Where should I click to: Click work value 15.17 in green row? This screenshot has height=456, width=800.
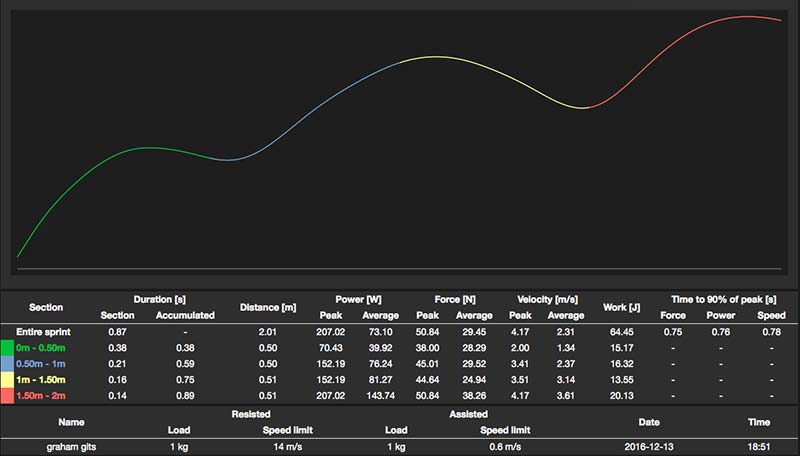click(x=621, y=348)
